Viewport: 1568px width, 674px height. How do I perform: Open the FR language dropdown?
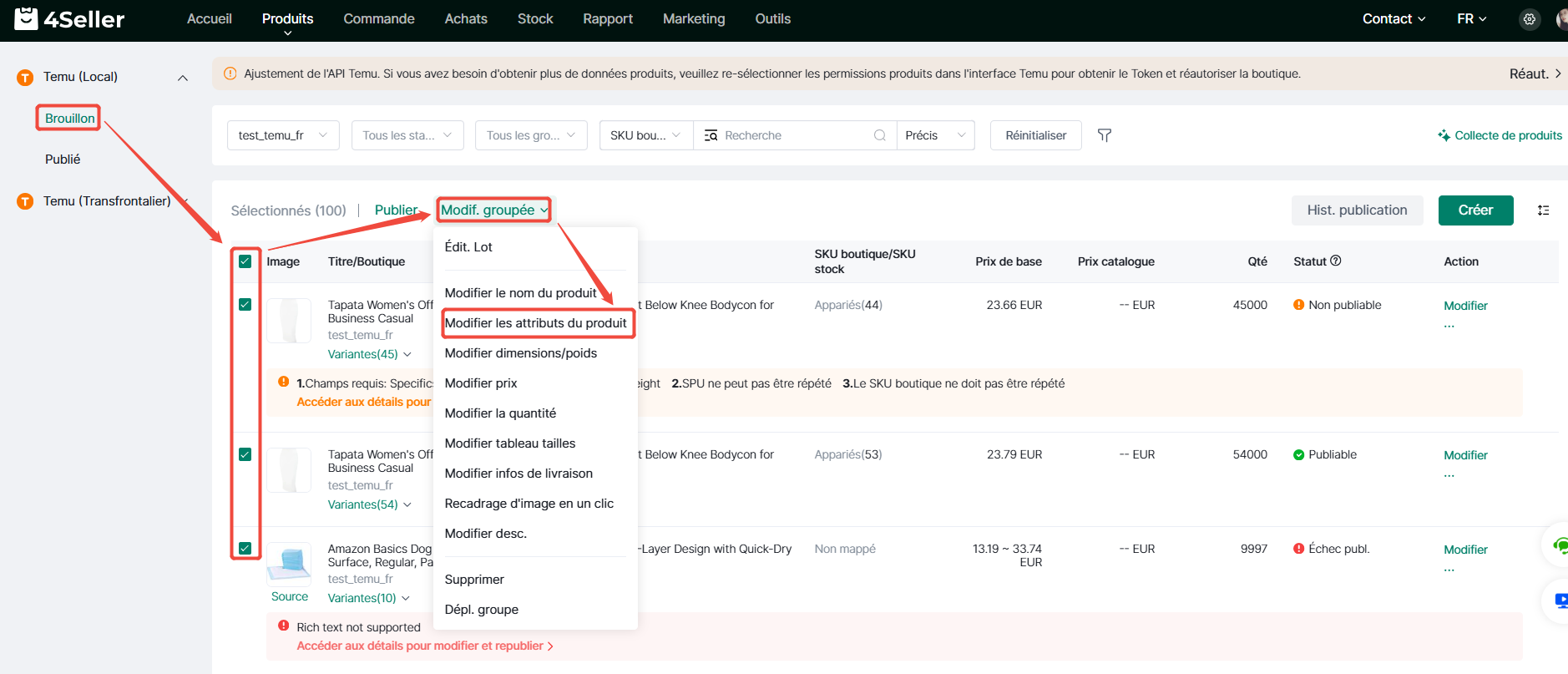click(x=1471, y=19)
